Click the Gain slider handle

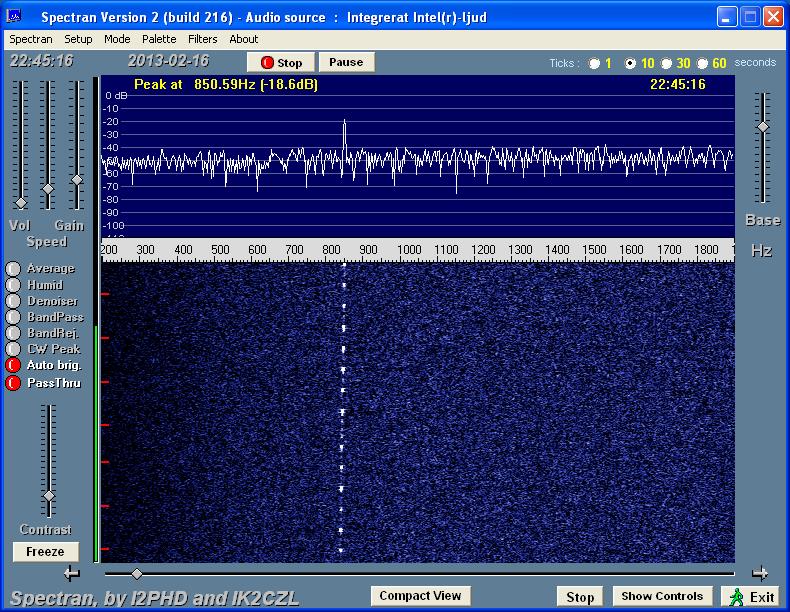coord(77,180)
